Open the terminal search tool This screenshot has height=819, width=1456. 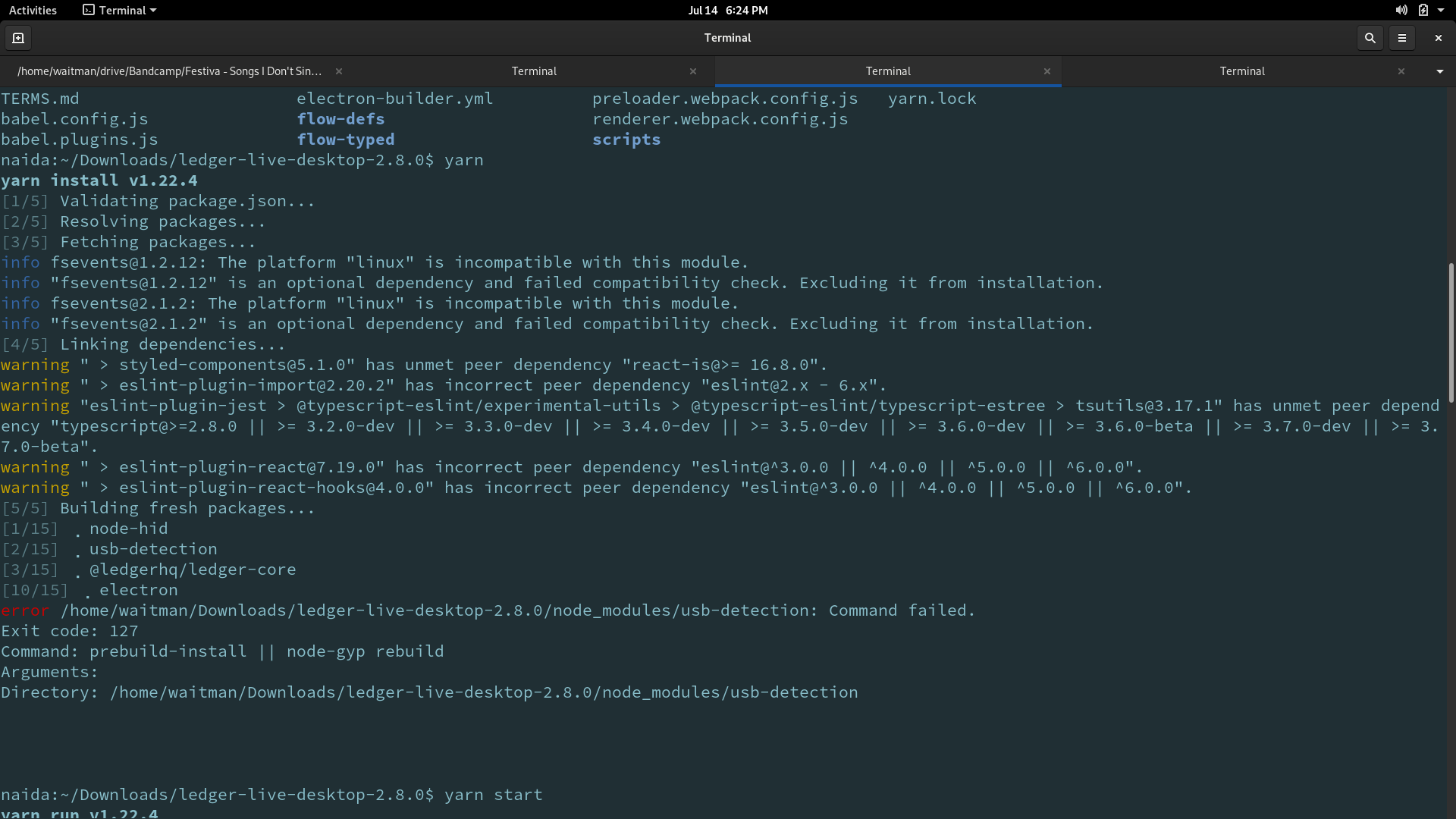tap(1370, 38)
